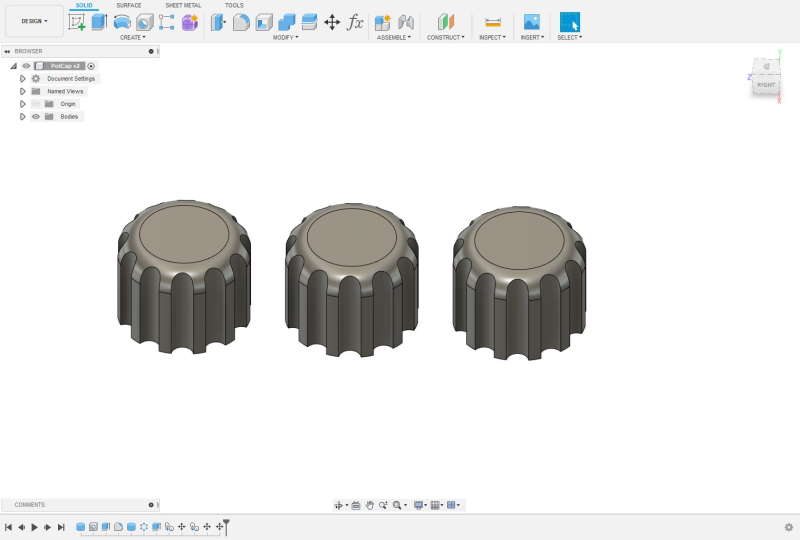Select the Hole tool icon
800x540 pixels.
coord(144,22)
